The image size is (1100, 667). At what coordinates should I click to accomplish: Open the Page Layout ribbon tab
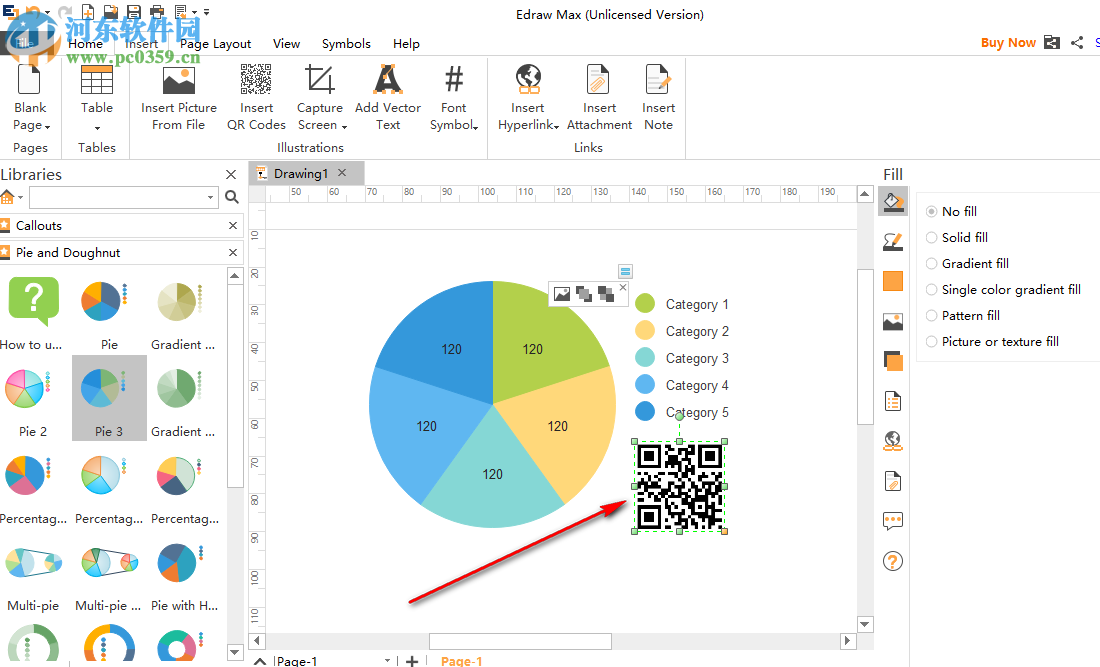pos(215,43)
